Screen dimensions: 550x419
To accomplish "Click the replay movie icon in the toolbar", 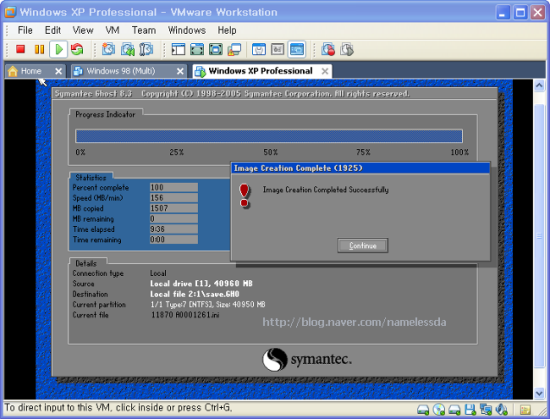I will (x=347, y=49).
